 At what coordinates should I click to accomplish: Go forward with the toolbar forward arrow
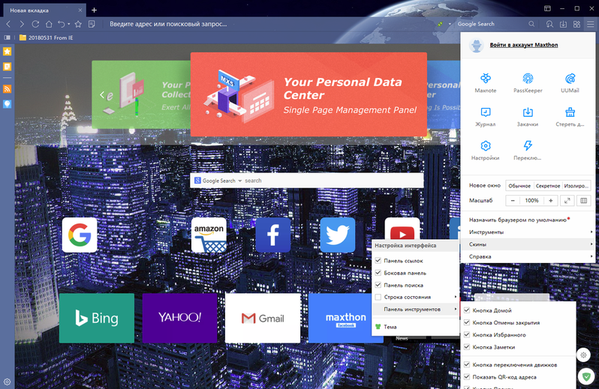pyautogui.click(x=22, y=24)
